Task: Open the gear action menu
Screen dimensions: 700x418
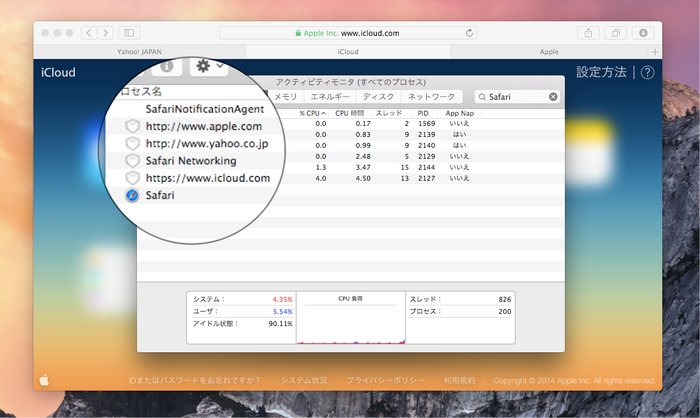Action: click(x=209, y=66)
